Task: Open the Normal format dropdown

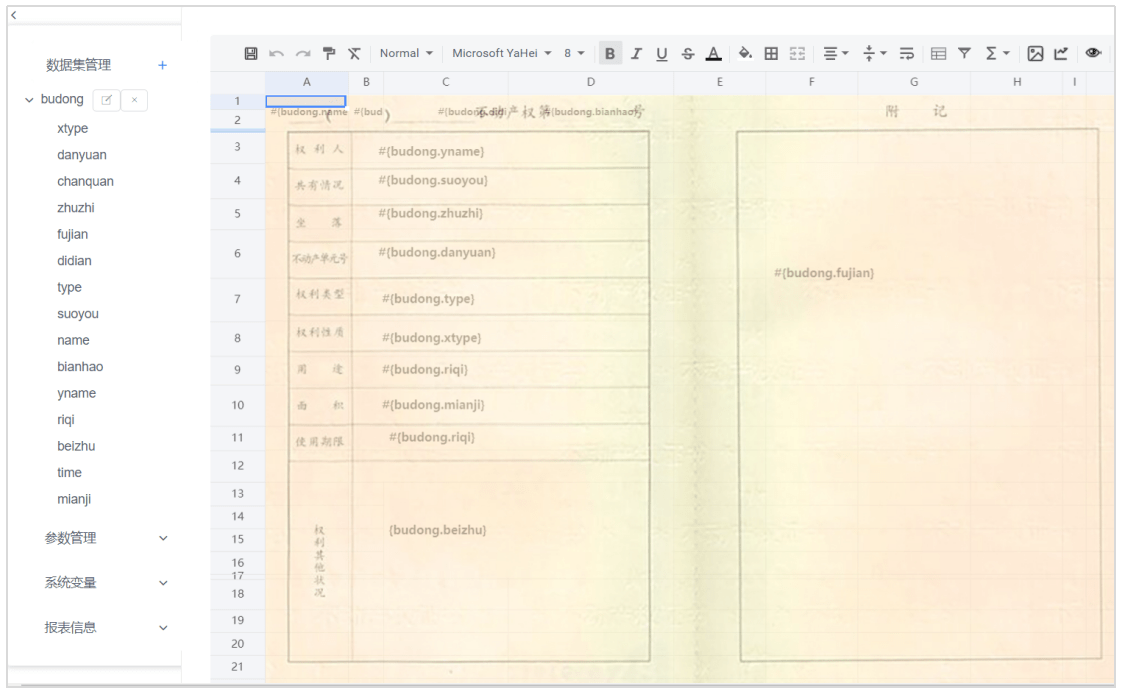Action: coord(406,53)
